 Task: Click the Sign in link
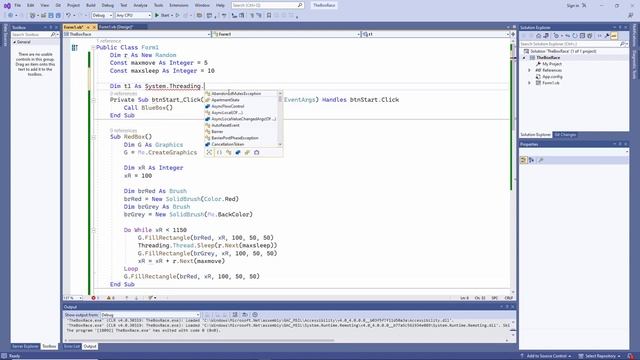click(x=573, y=5)
